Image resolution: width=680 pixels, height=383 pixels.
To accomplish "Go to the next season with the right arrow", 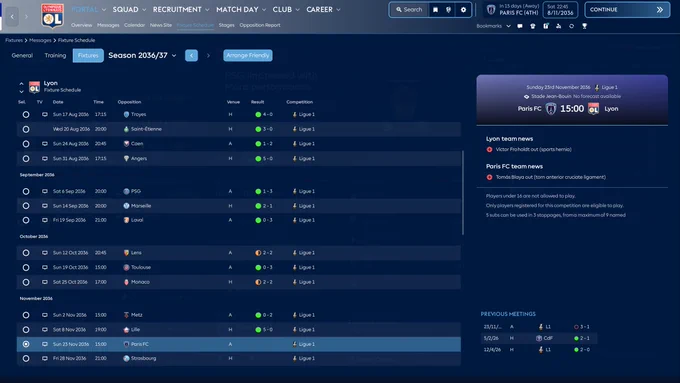I will (208, 56).
